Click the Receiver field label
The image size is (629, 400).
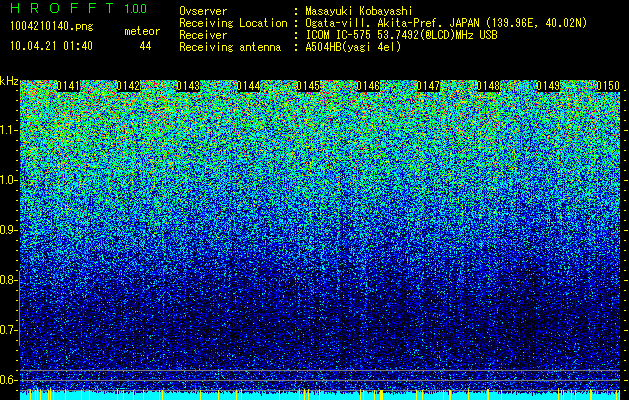click(x=203, y=35)
